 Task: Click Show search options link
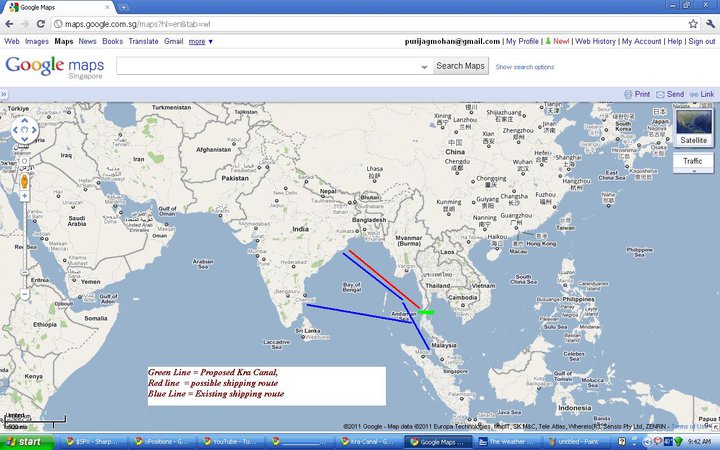coord(525,67)
